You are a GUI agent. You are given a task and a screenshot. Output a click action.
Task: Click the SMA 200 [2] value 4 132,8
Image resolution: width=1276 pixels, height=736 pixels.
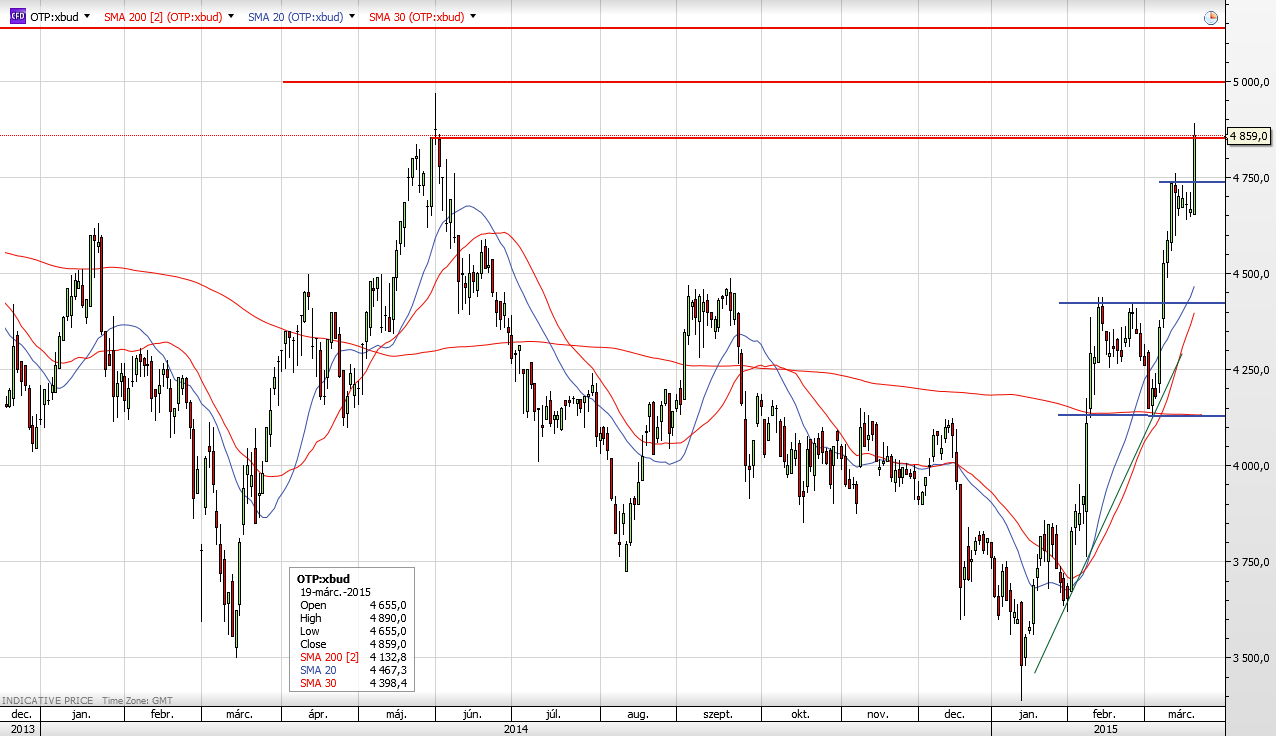click(387, 657)
